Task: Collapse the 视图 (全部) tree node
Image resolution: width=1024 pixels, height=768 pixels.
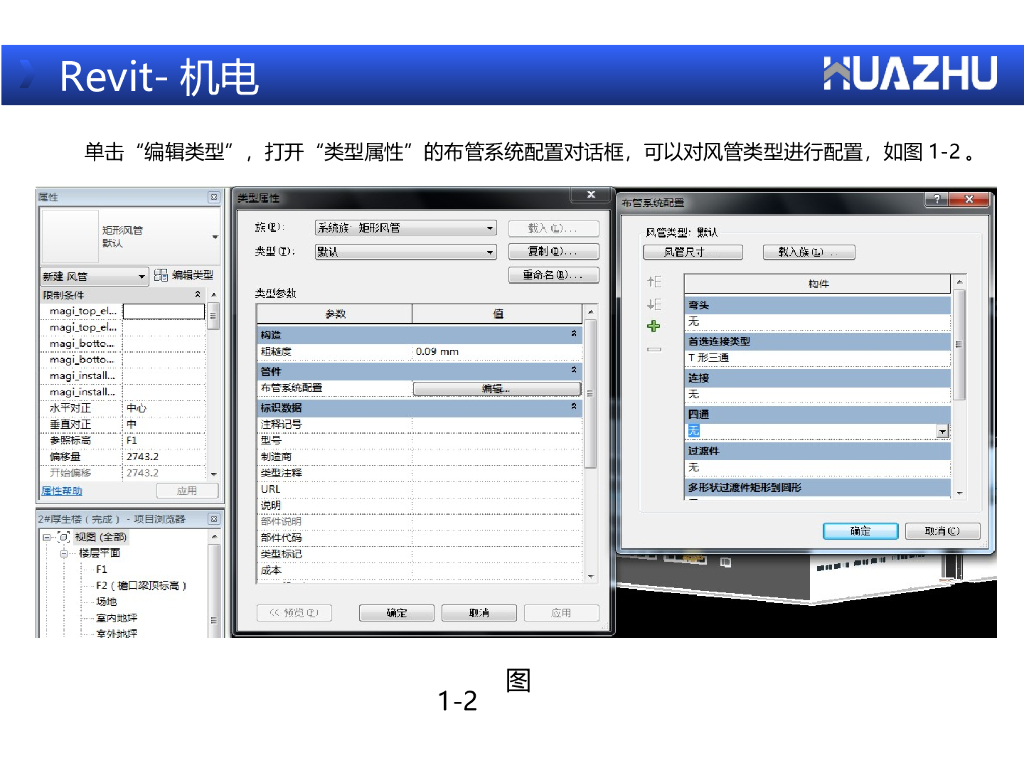Action: [x=47, y=537]
